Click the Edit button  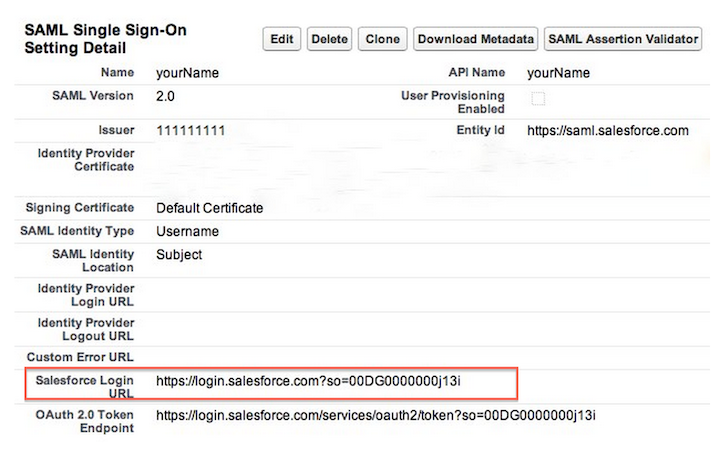[x=282, y=39]
